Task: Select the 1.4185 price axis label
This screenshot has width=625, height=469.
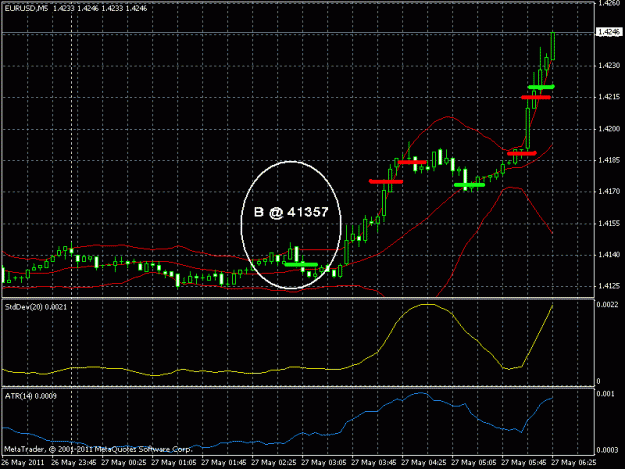Action: coord(609,160)
